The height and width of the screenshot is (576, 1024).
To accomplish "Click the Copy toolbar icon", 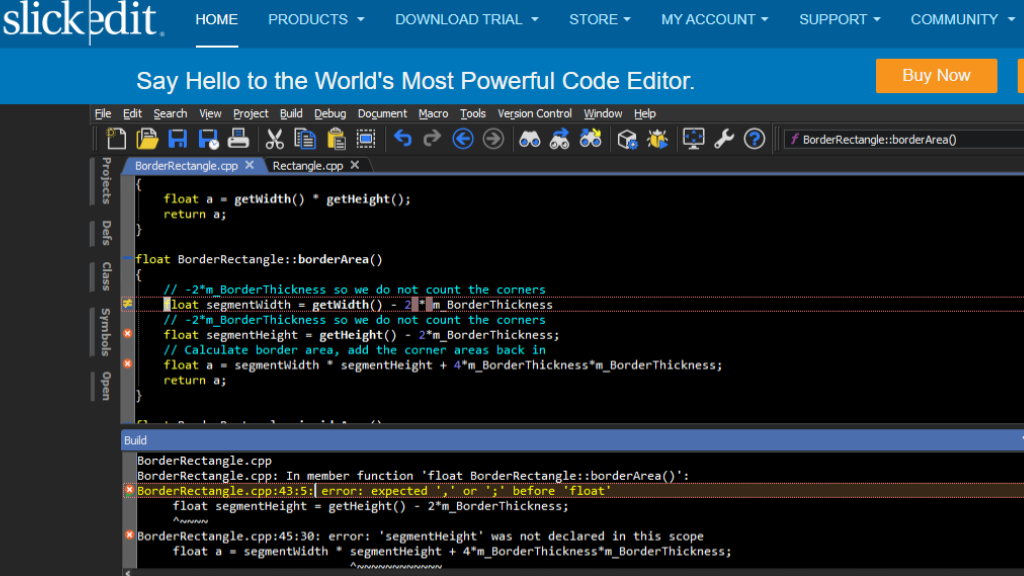I will tap(305, 139).
